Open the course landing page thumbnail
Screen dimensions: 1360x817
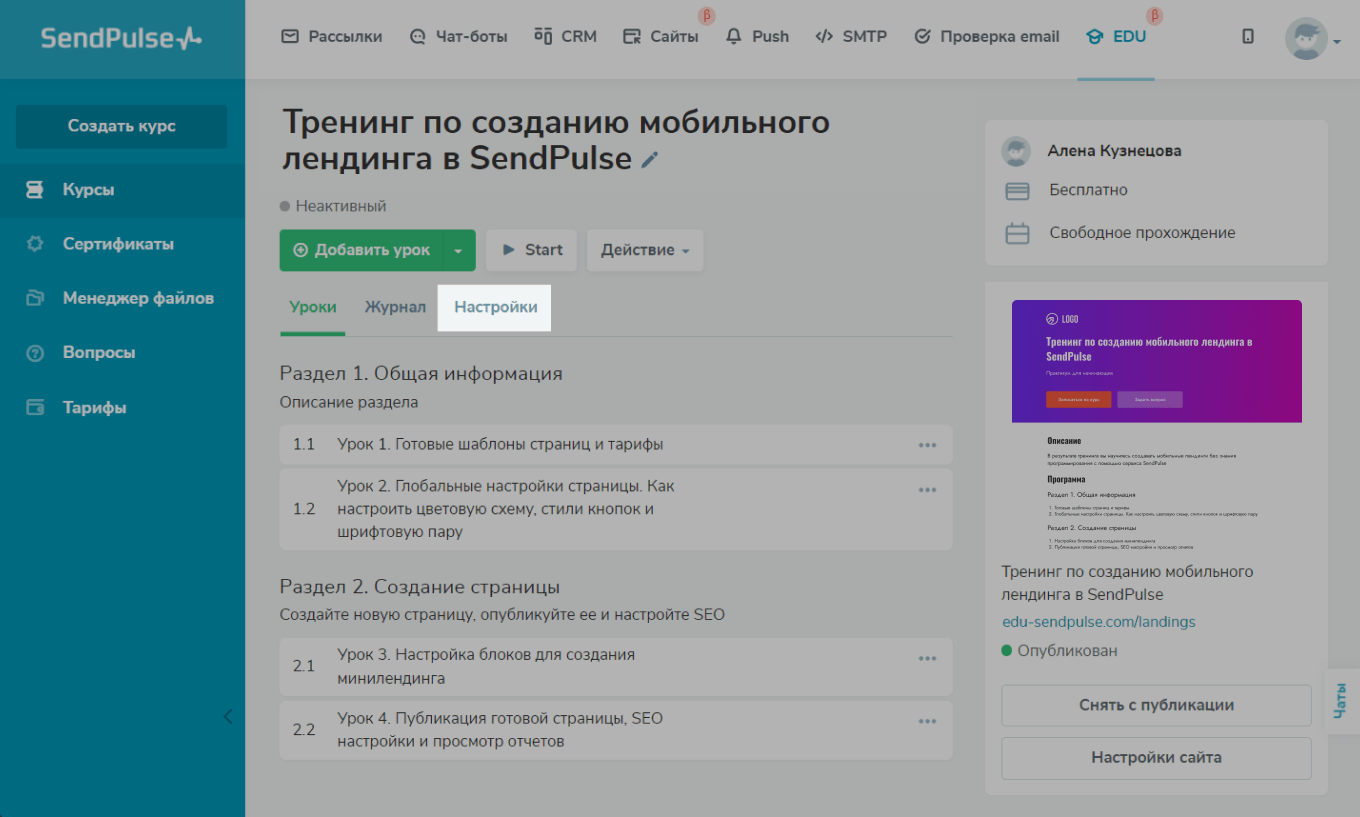tap(1157, 425)
